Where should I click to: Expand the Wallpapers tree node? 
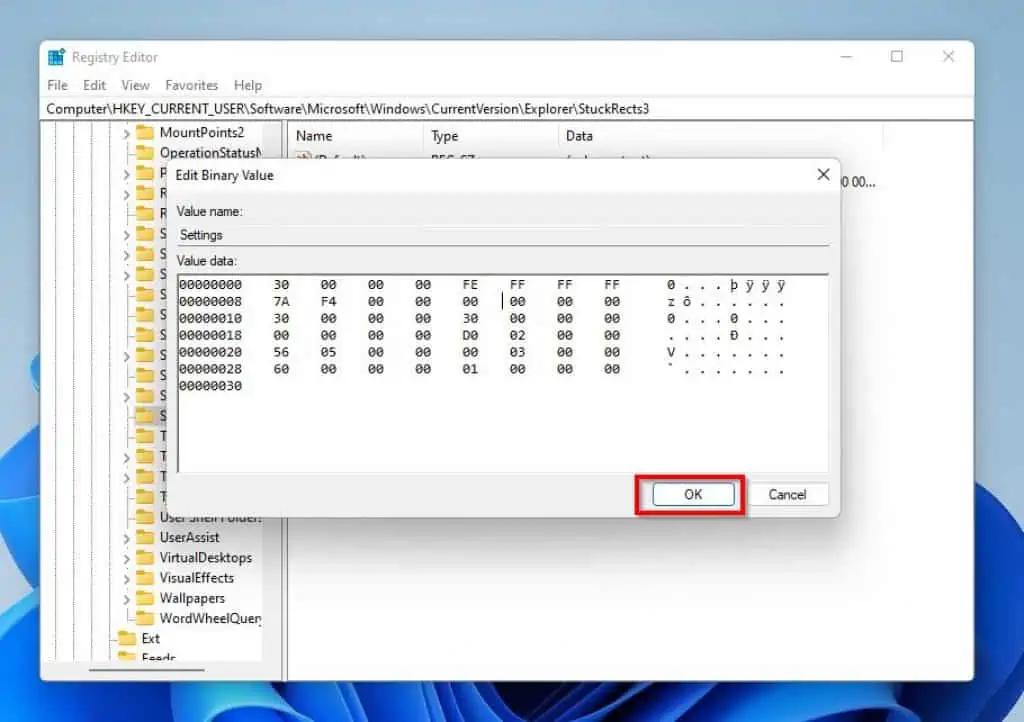(x=128, y=598)
